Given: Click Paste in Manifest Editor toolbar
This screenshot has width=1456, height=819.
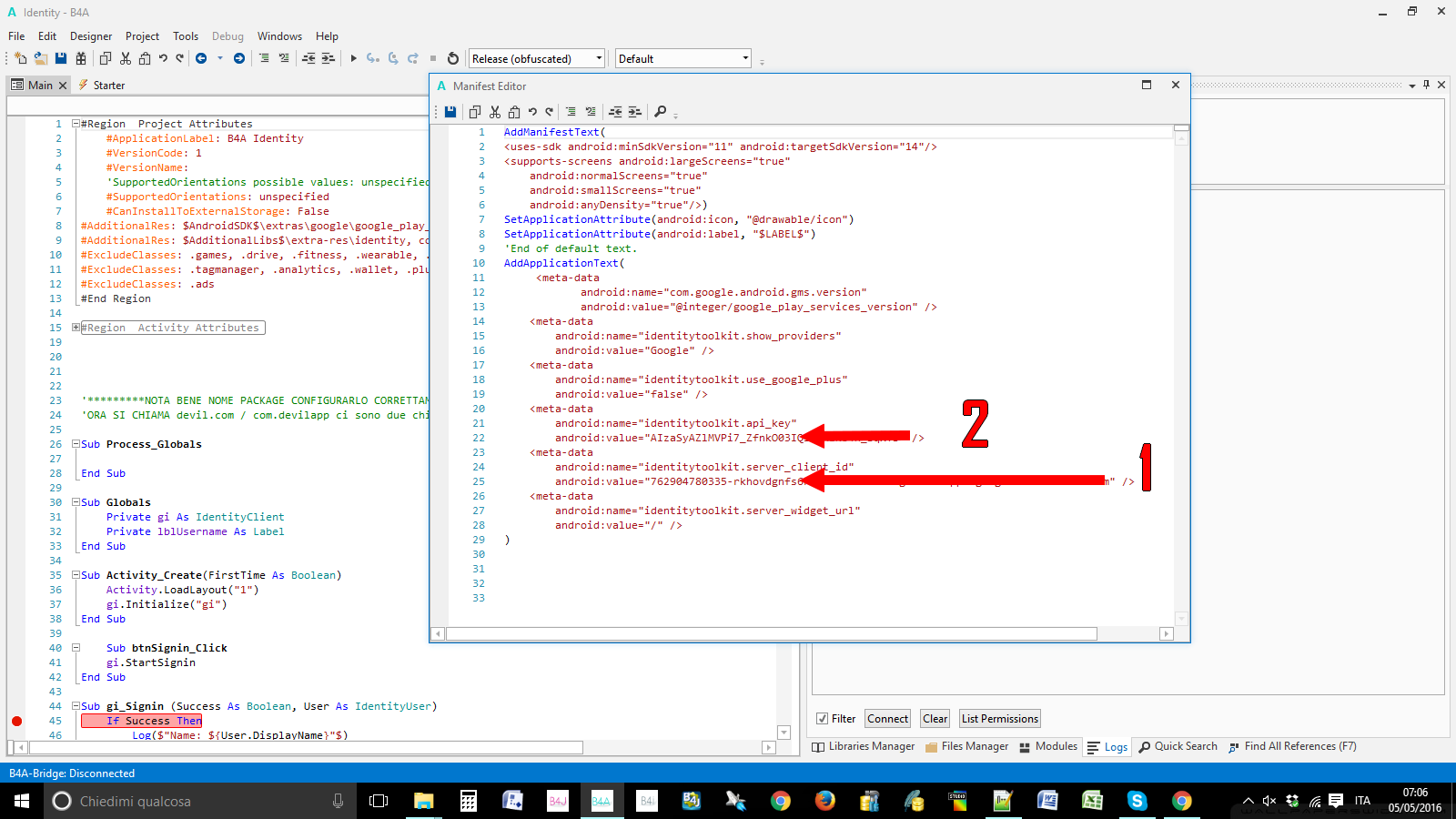Looking at the screenshot, I should [514, 112].
